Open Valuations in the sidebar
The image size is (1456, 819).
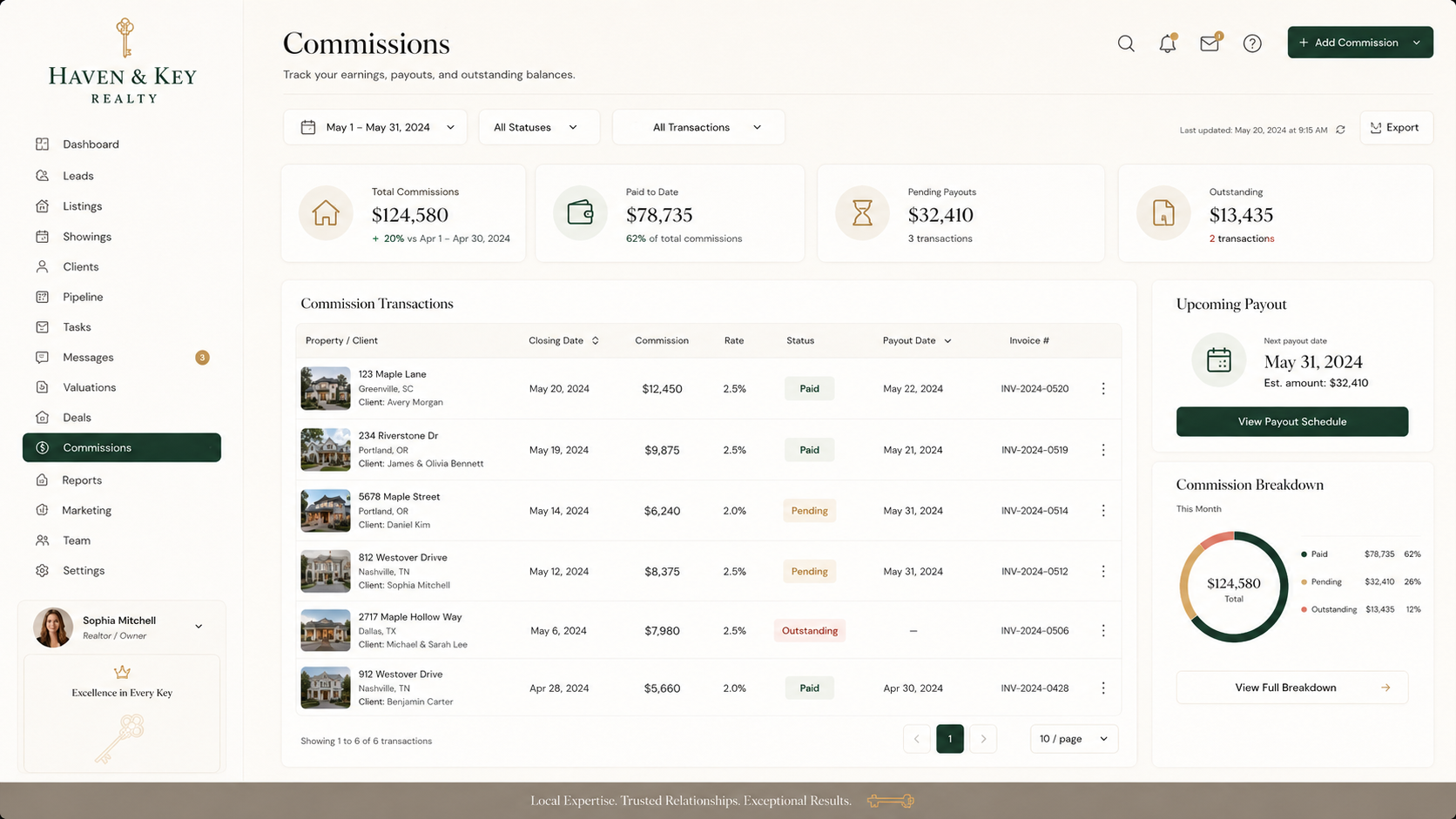122,387
